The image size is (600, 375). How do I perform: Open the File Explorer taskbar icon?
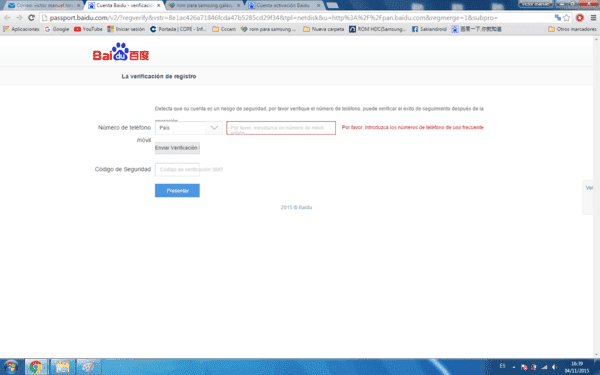click(62, 367)
